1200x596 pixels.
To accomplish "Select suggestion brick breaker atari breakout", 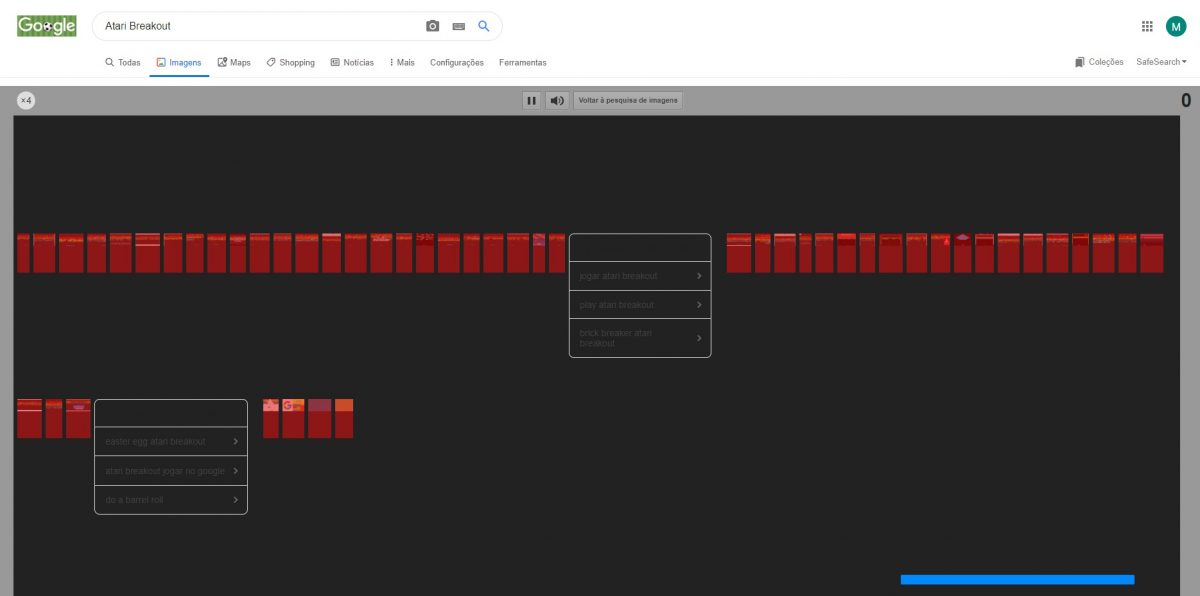I will coord(640,338).
